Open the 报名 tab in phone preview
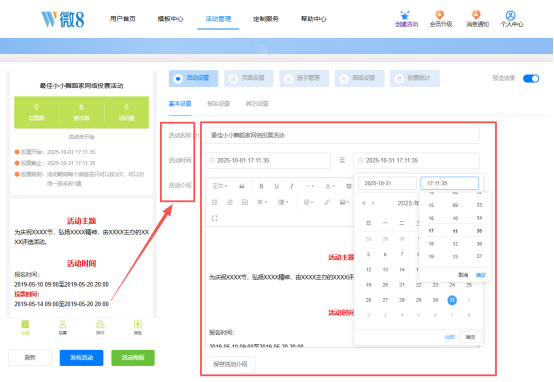The image size is (554, 382). [x=138, y=327]
